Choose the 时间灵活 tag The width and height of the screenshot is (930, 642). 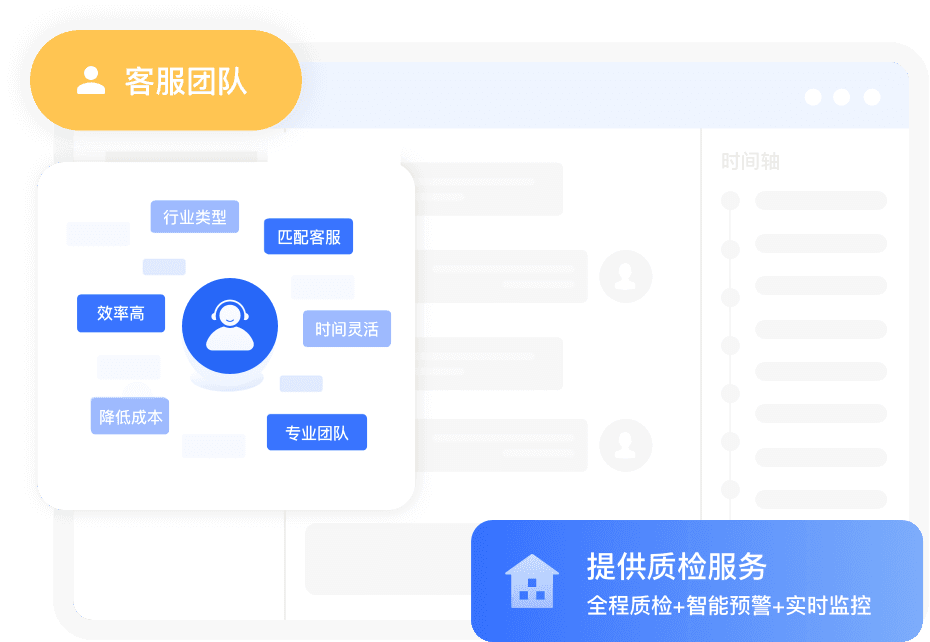pos(347,328)
